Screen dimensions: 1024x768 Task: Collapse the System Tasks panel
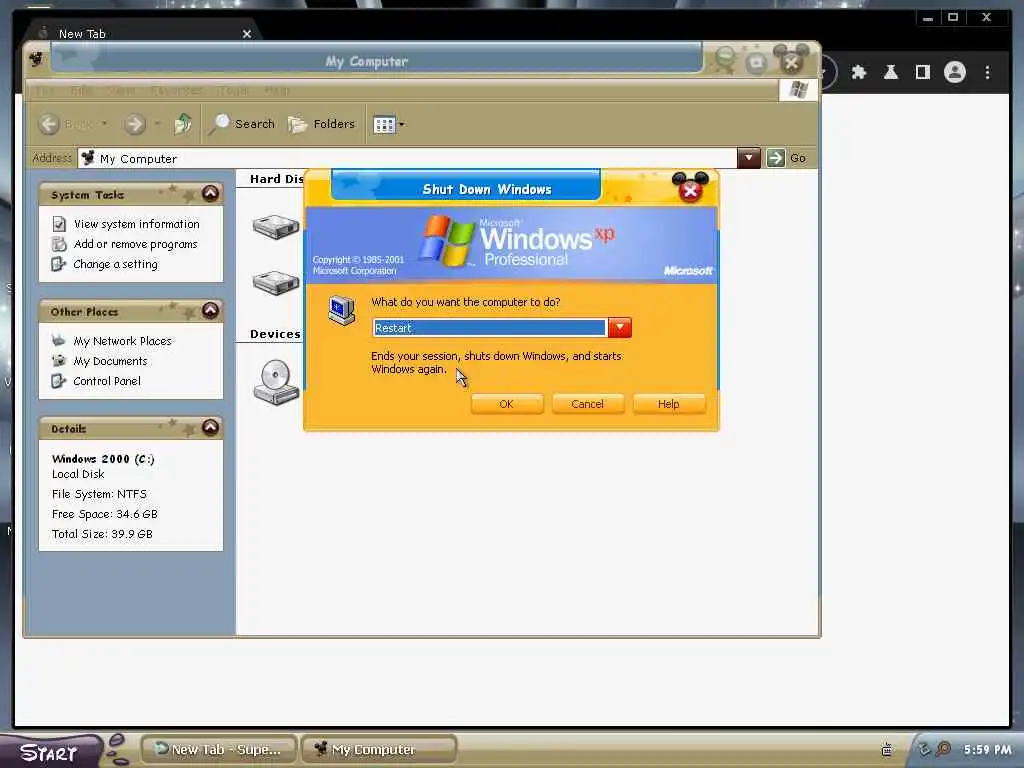click(x=210, y=193)
